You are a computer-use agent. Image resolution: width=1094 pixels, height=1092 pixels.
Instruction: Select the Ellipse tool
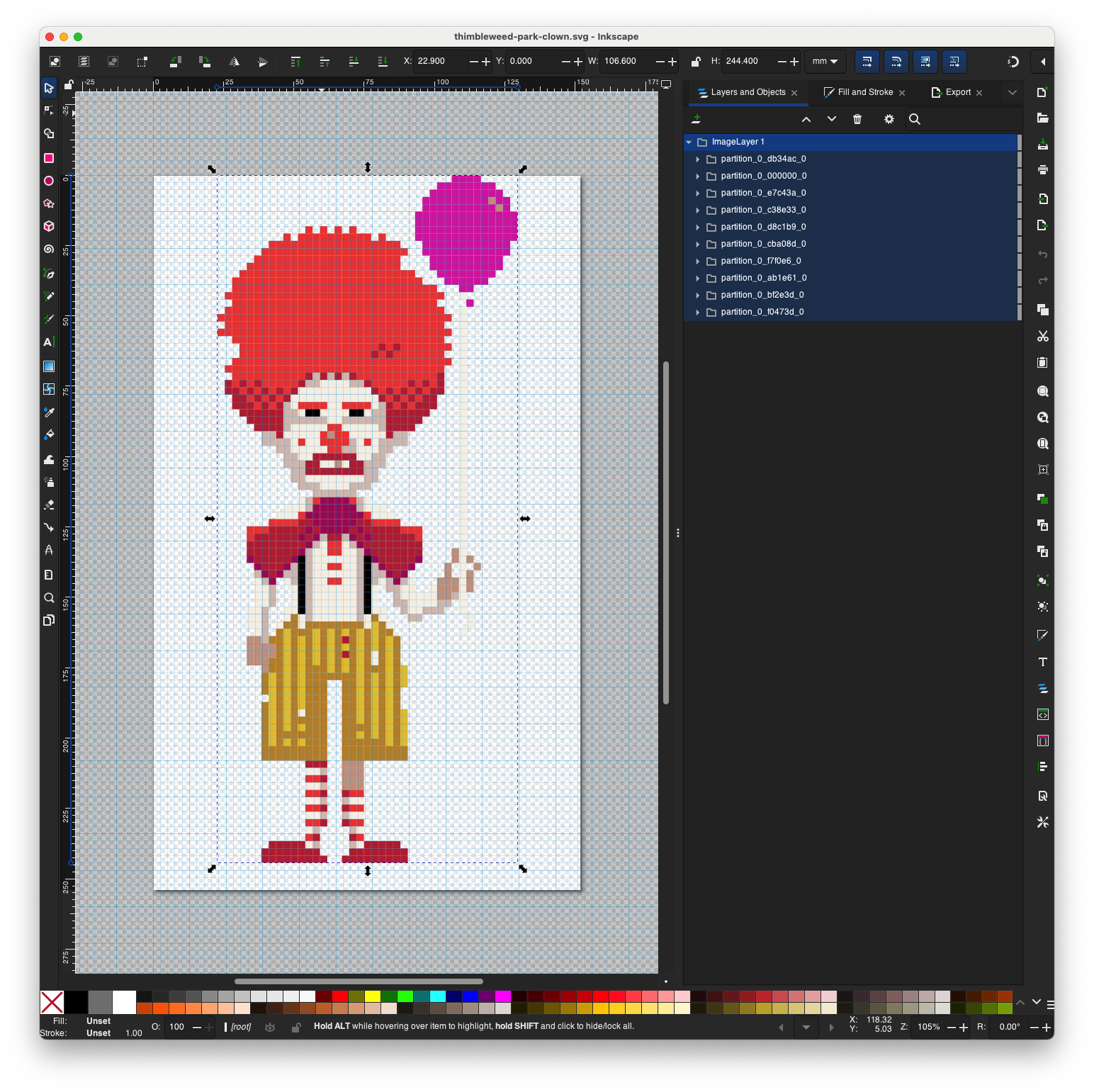pyautogui.click(x=49, y=181)
